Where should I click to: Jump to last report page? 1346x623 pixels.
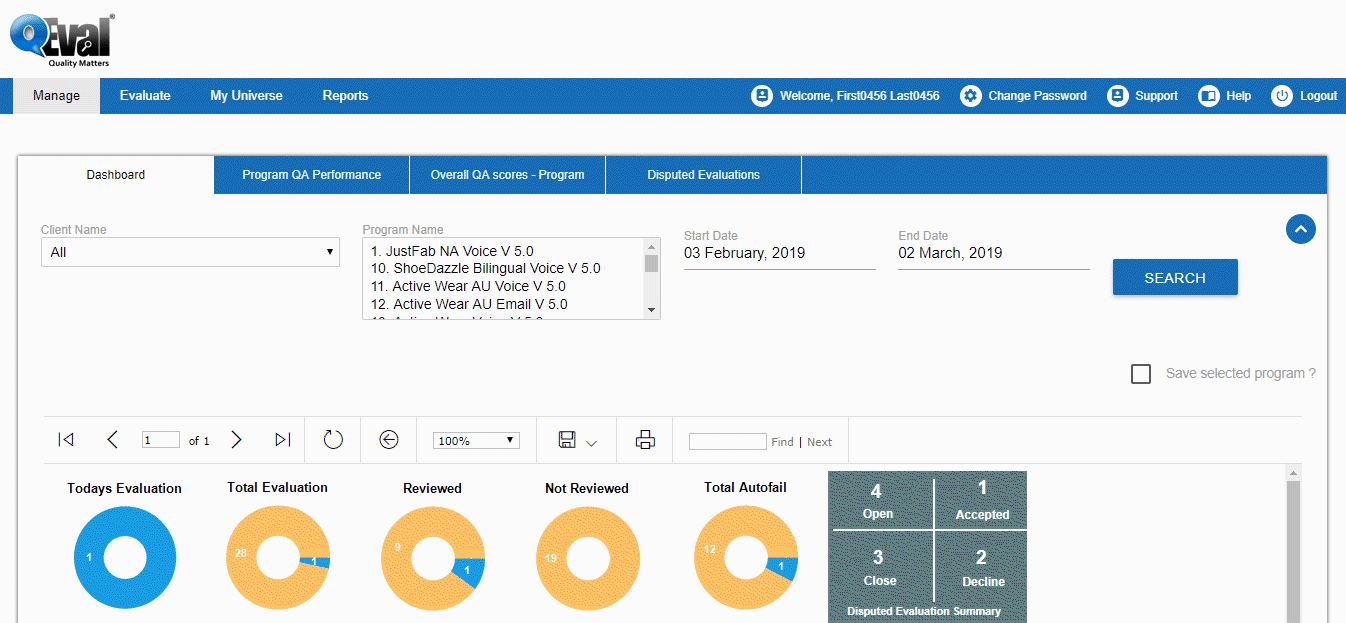283,440
